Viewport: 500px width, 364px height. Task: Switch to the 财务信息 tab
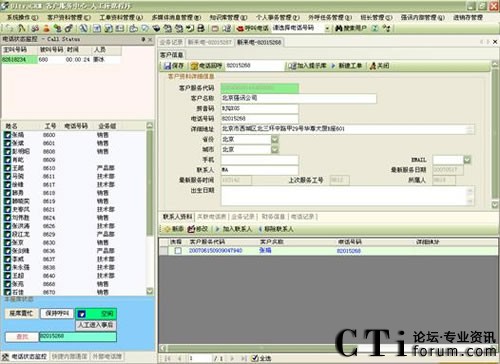click(x=273, y=217)
